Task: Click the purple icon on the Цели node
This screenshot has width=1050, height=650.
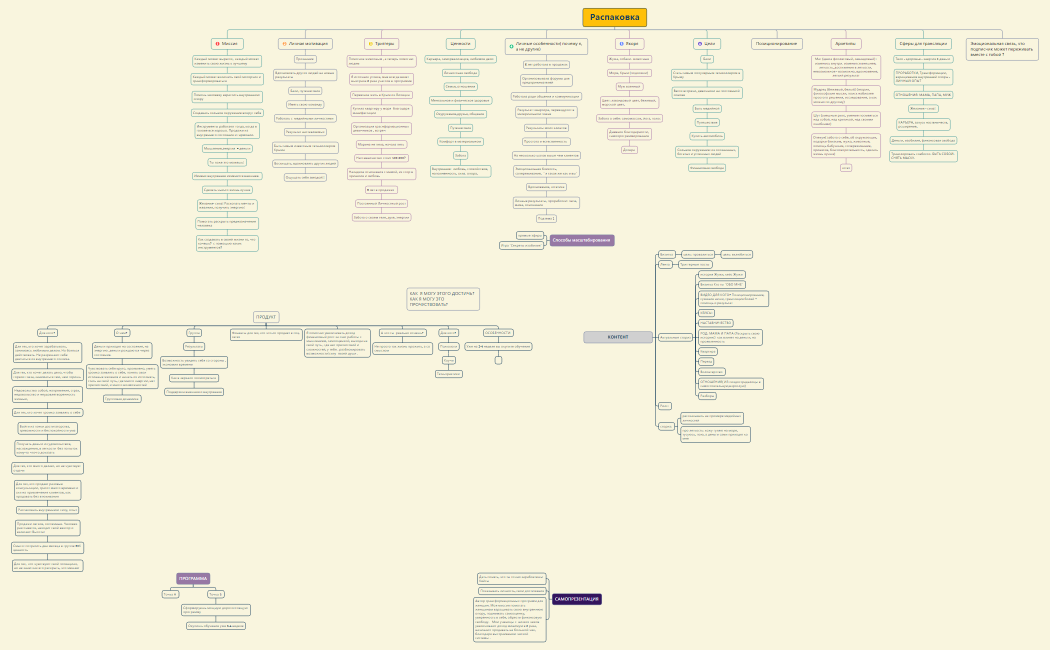Action: coord(698,44)
